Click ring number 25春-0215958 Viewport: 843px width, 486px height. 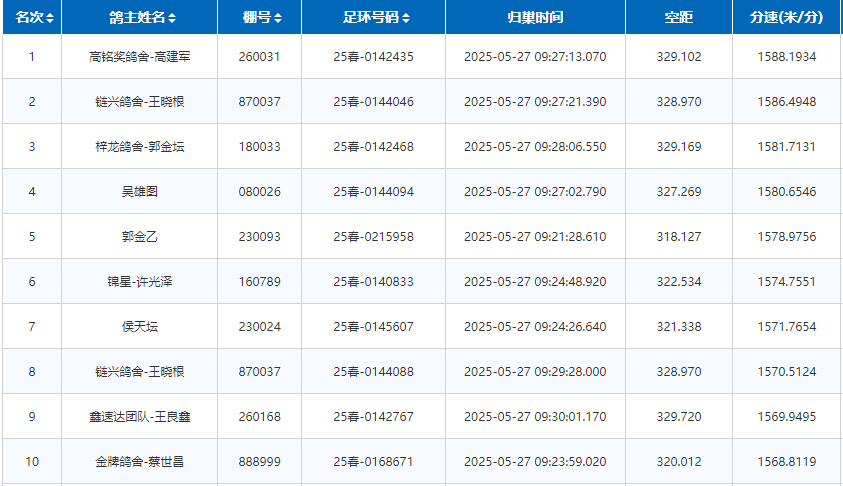374,237
